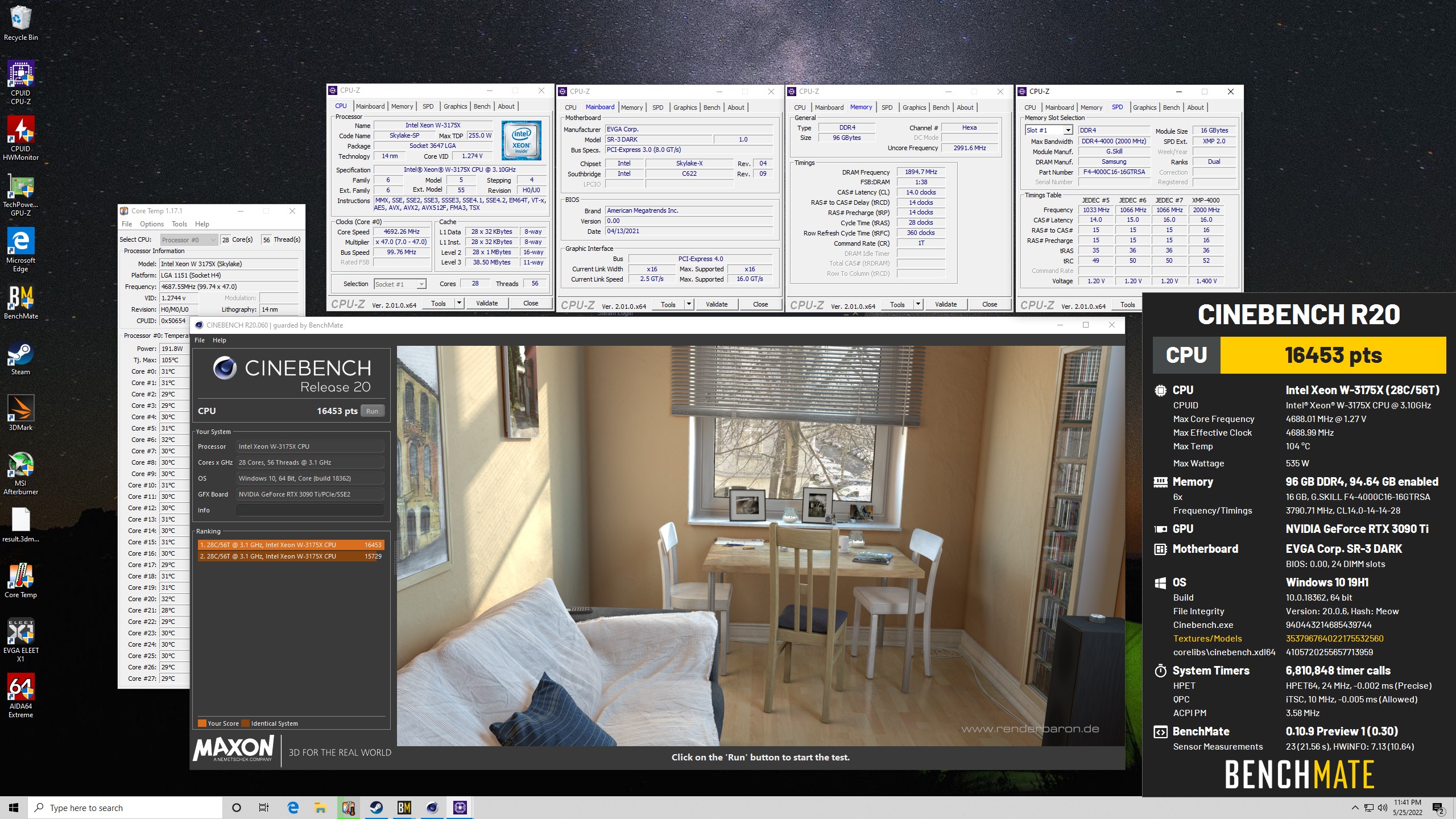1456x819 pixels.
Task: Open the 3DMark desktop icon
Action: pos(20,413)
